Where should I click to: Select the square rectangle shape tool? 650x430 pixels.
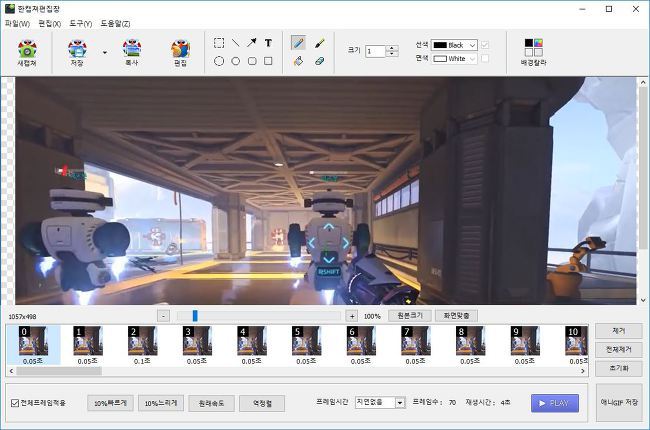pos(268,61)
